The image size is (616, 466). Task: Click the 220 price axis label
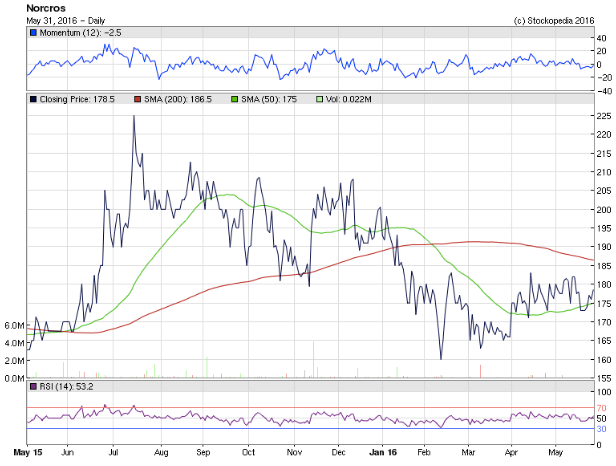[604, 135]
